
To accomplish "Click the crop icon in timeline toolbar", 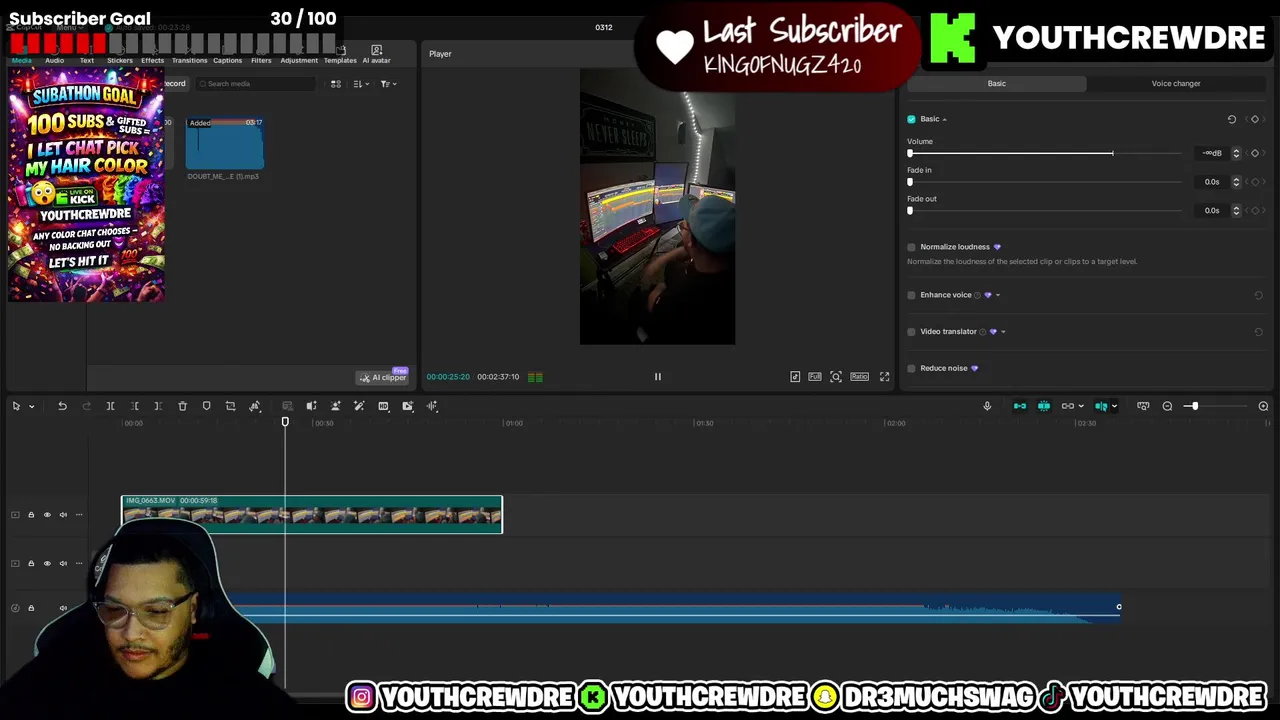I will coord(230,406).
